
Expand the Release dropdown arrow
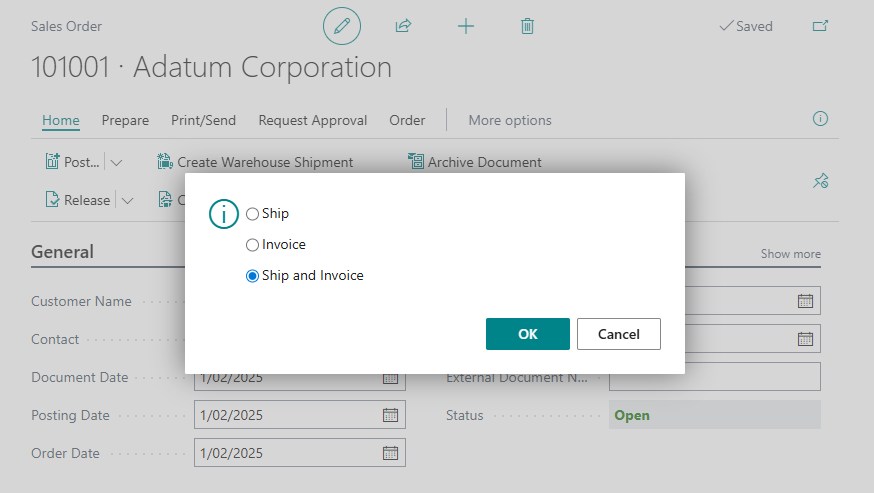[x=128, y=201]
